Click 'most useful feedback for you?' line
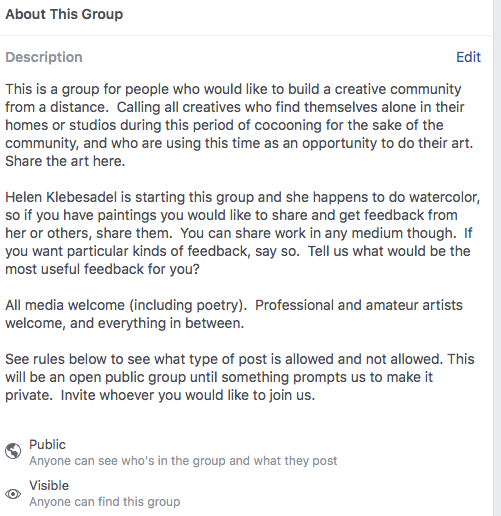 tap(102, 269)
